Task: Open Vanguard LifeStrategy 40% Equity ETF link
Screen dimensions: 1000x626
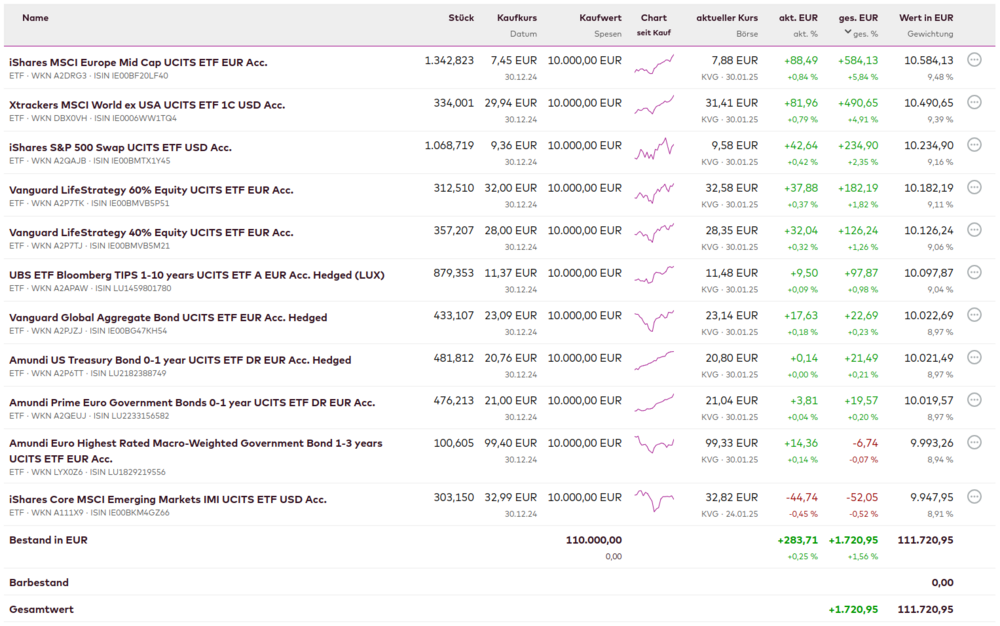Action: pyautogui.click(x=151, y=232)
